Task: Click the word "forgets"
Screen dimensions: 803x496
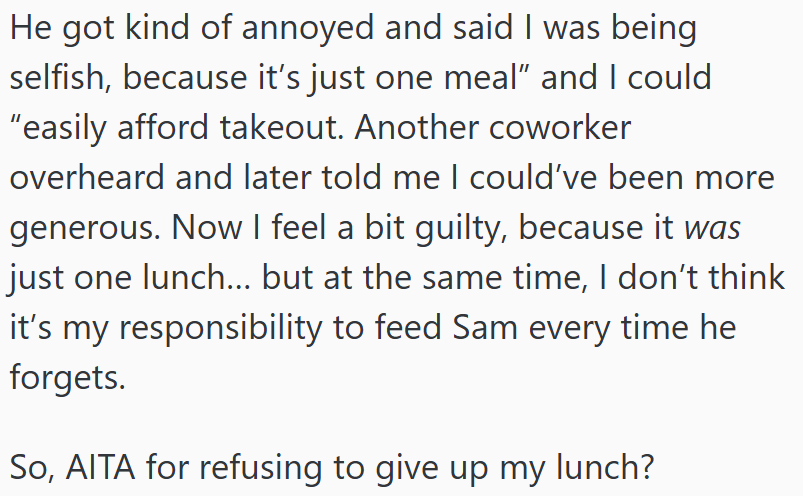Action: 68,377
